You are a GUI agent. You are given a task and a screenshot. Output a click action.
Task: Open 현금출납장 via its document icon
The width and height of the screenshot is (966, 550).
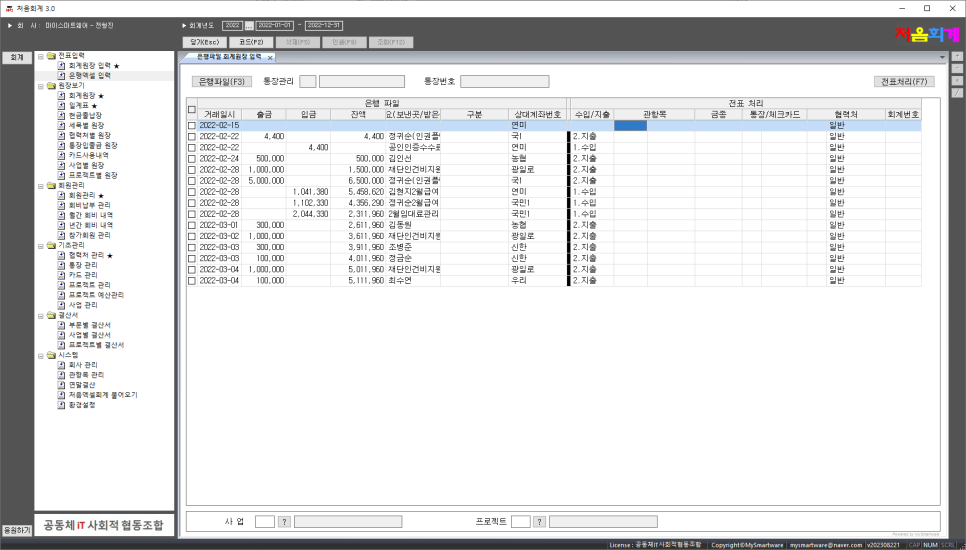coord(61,115)
